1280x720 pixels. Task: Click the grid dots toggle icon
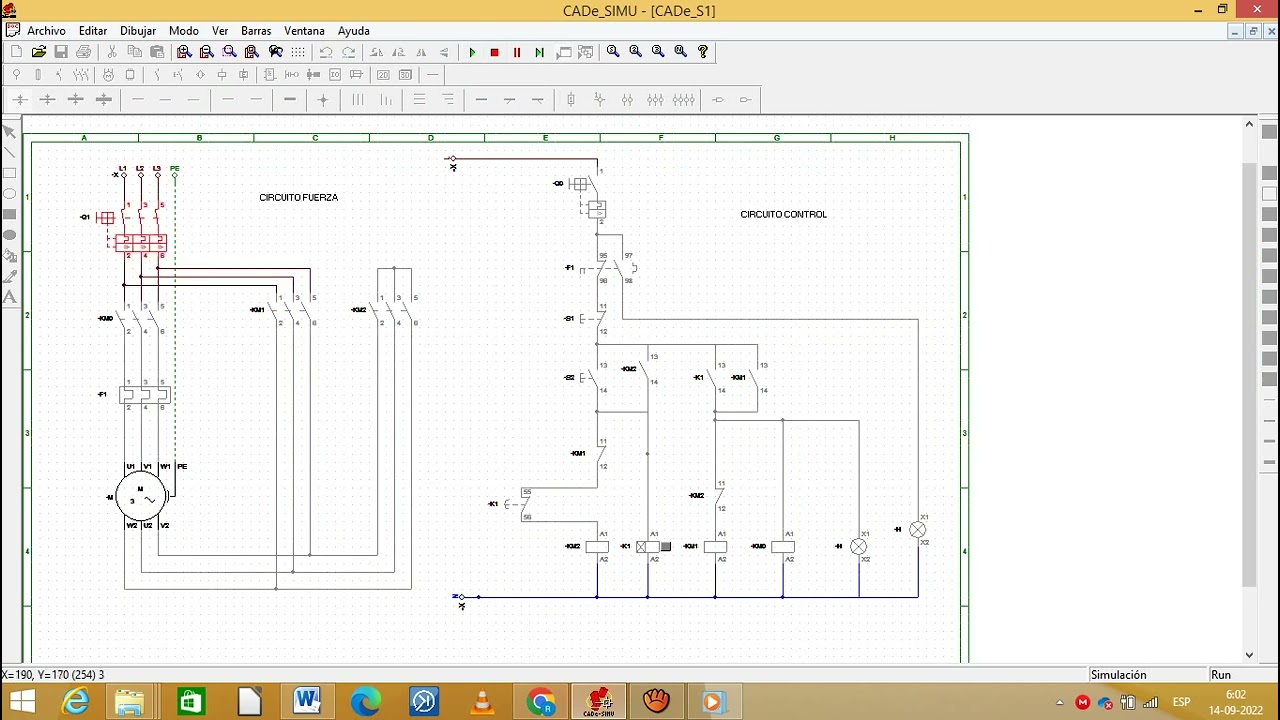coord(298,52)
